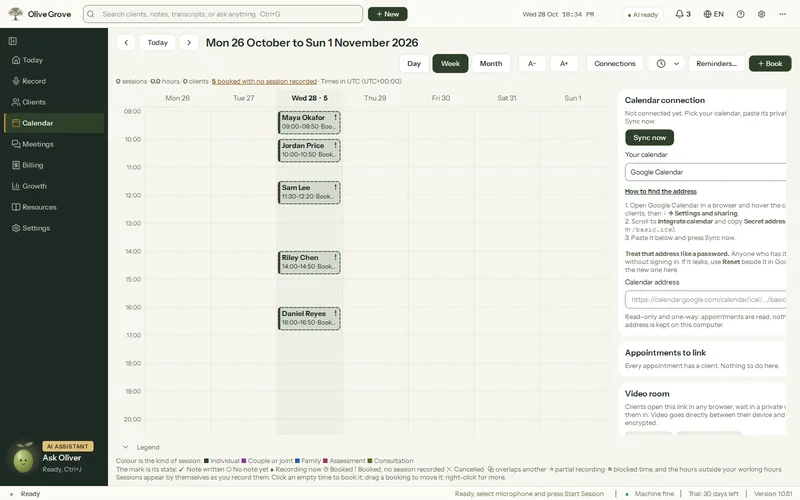Click the Video room heading
800x500 pixels.
click(x=647, y=393)
